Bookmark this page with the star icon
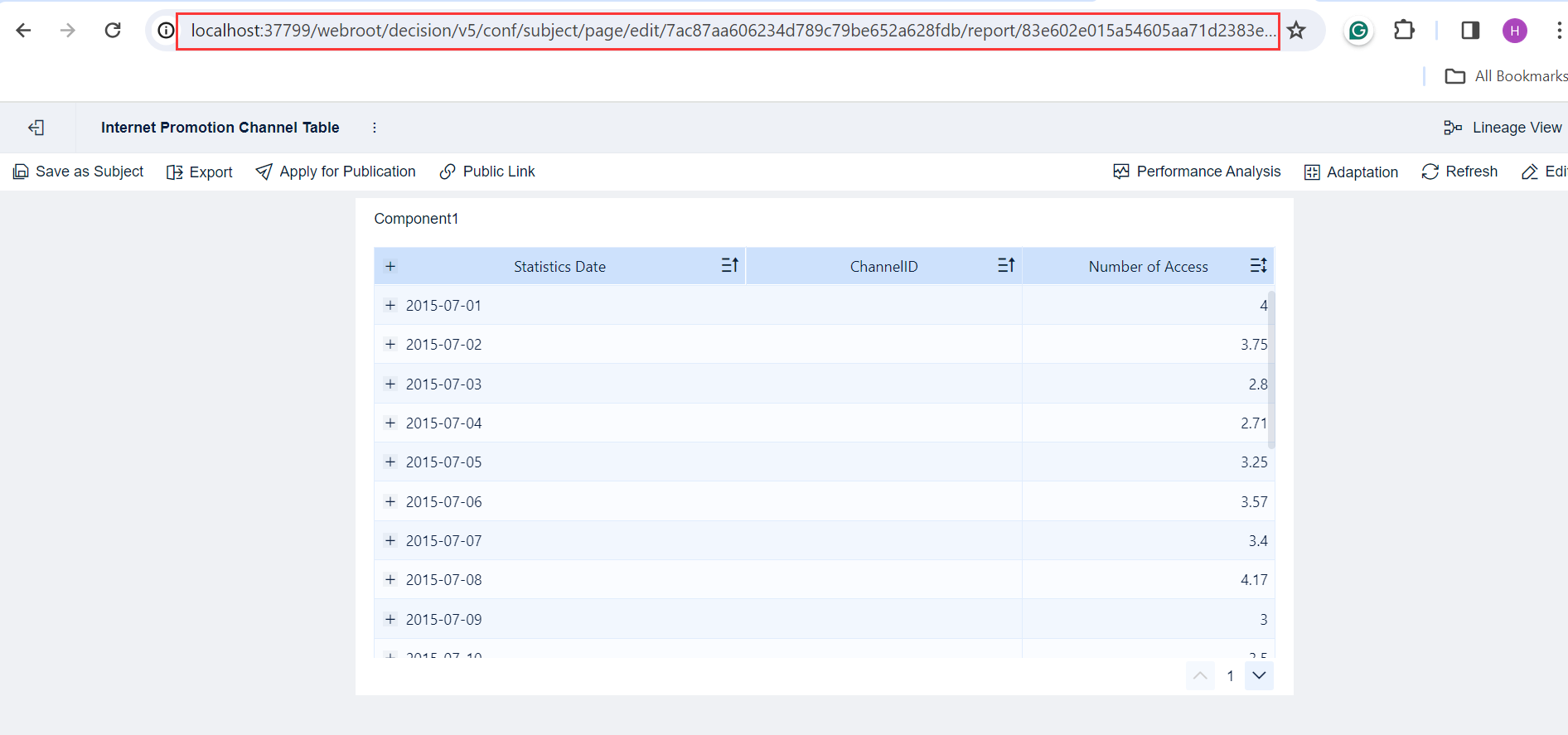1568x735 pixels. (x=1297, y=31)
